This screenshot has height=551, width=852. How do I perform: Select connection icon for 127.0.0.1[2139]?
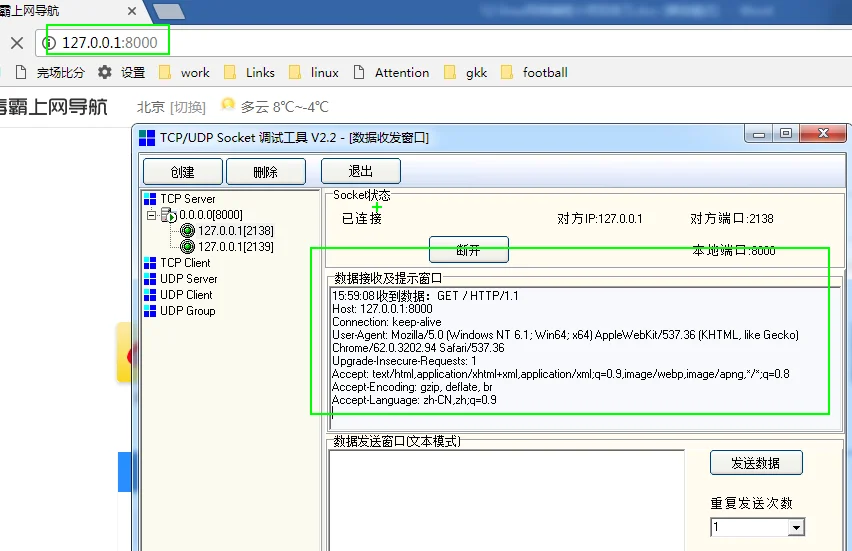pos(187,247)
